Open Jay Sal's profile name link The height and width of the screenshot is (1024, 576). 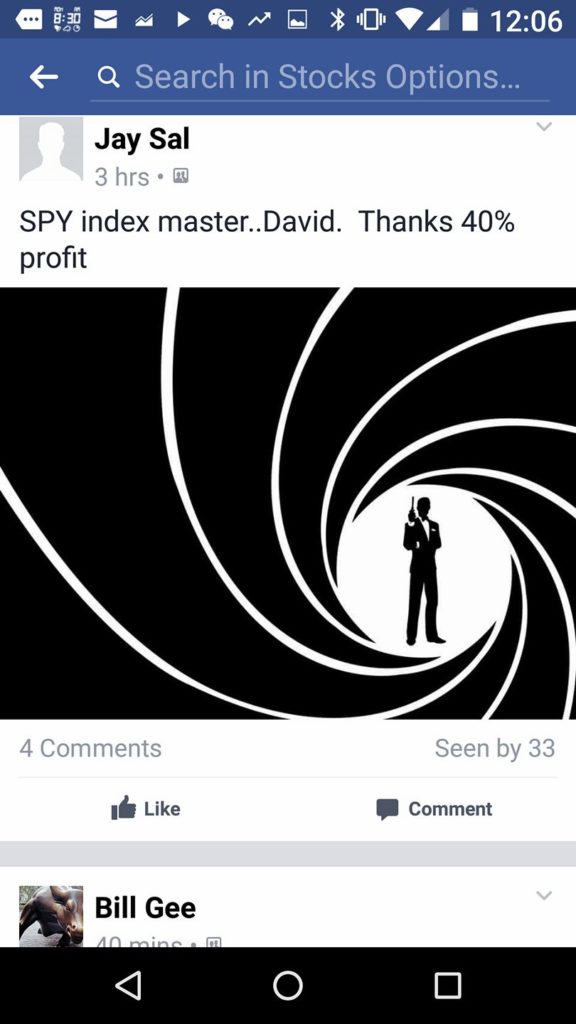click(142, 138)
